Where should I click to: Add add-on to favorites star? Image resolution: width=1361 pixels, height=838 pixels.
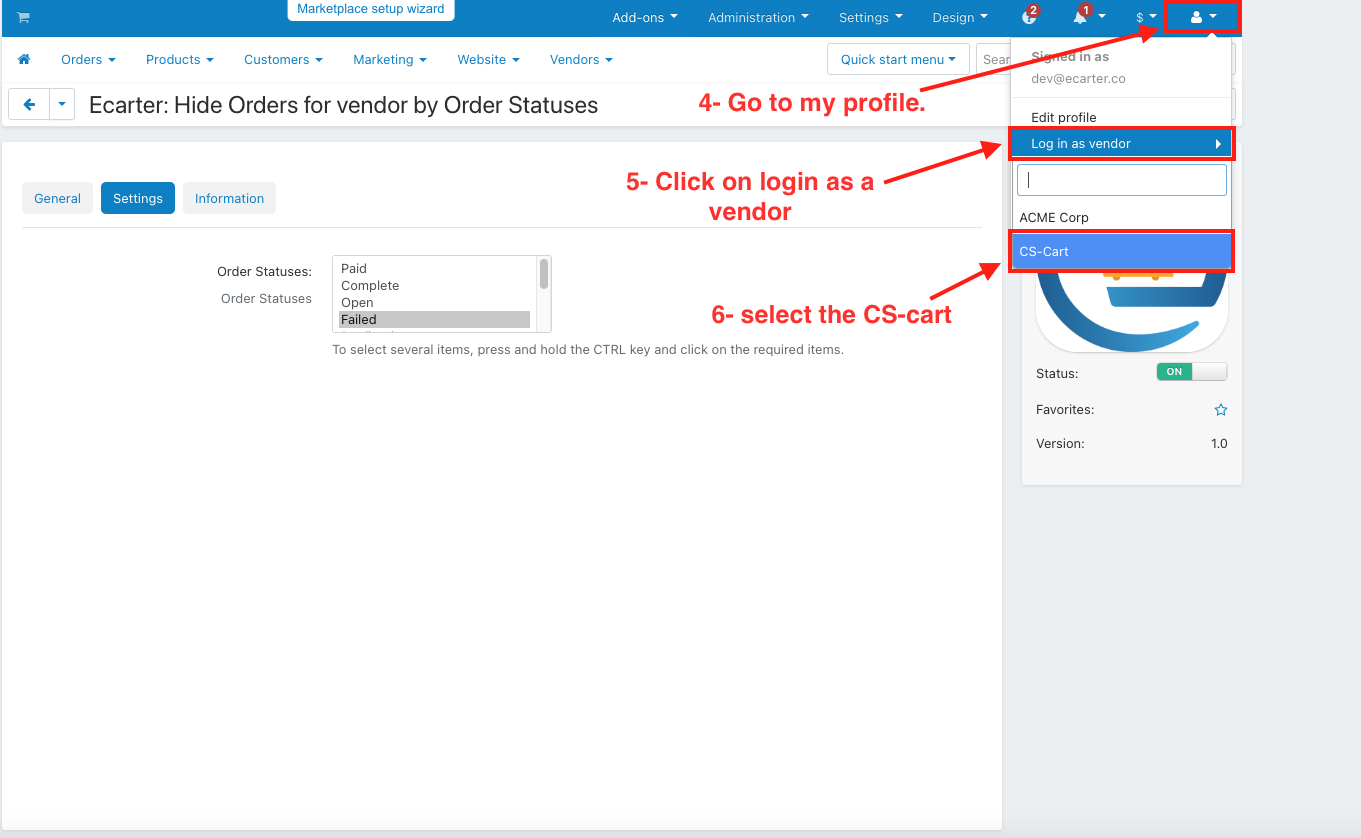[1220, 410]
